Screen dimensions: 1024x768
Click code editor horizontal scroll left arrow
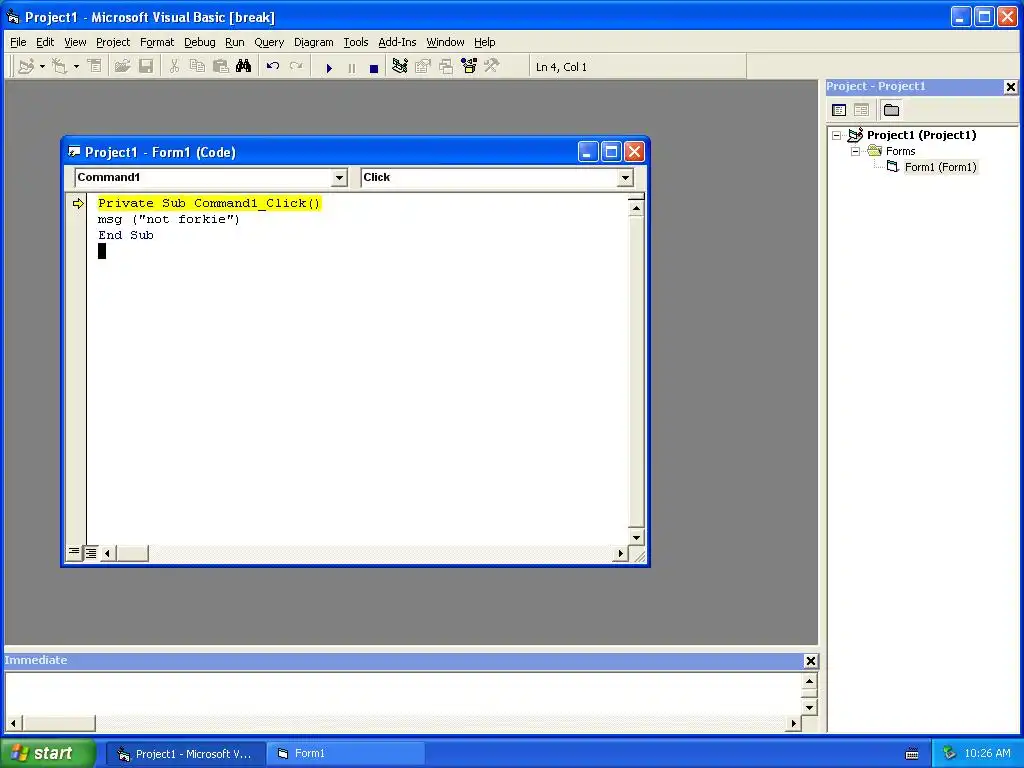click(x=108, y=553)
